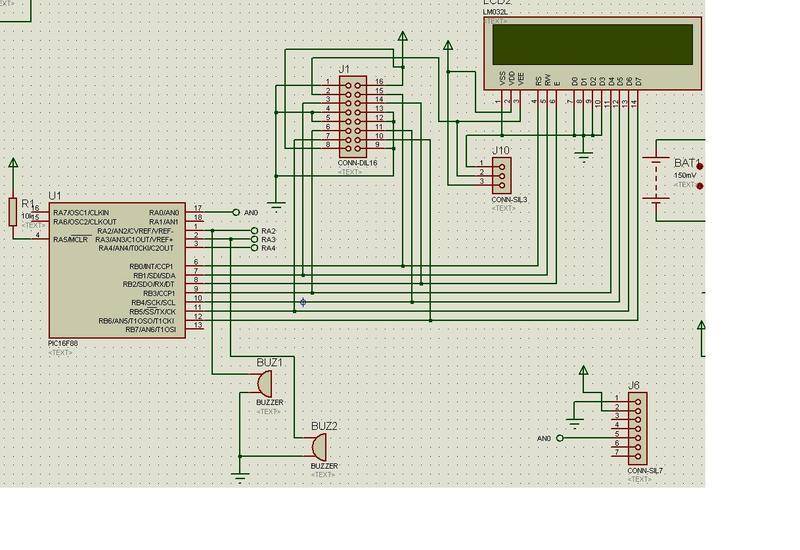Click the R1 resistor body

[13, 212]
